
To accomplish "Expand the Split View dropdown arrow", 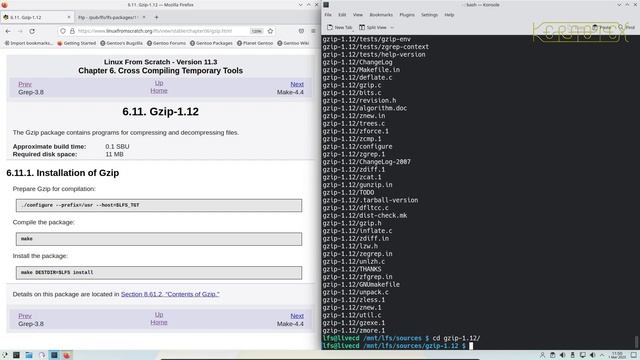I will click(392, 27).
